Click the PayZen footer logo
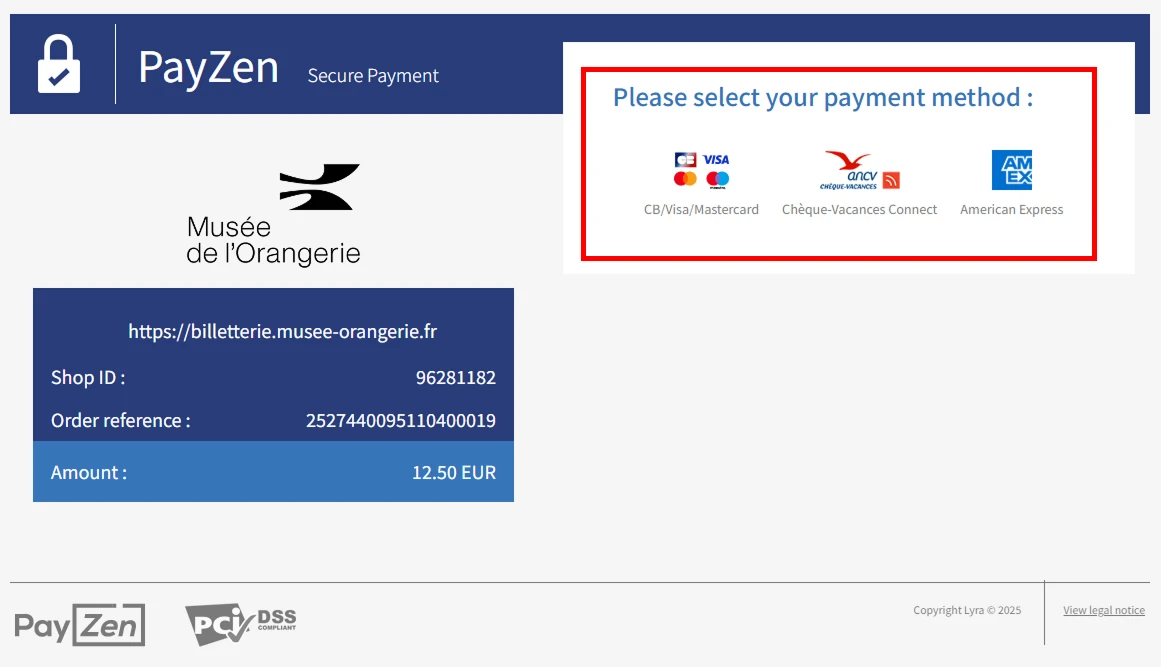 click(80, 626)
